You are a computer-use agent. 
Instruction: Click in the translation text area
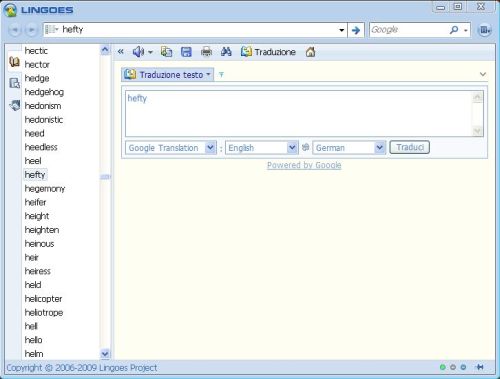(299, 113)
